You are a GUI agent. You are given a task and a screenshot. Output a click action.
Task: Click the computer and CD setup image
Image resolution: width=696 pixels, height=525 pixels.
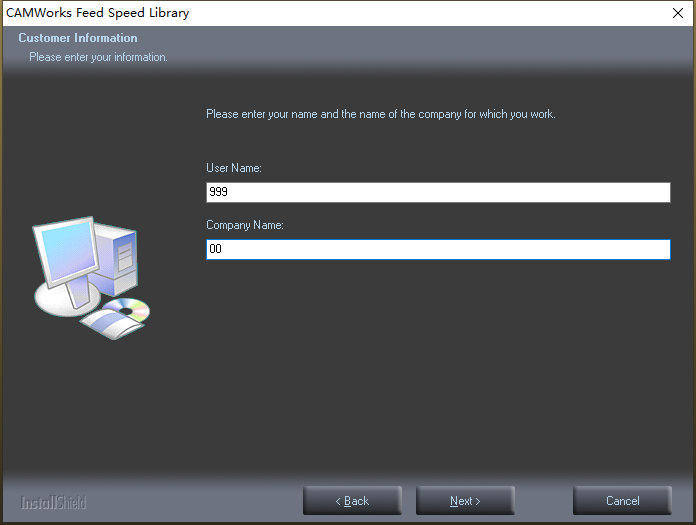tap(91, 278)
